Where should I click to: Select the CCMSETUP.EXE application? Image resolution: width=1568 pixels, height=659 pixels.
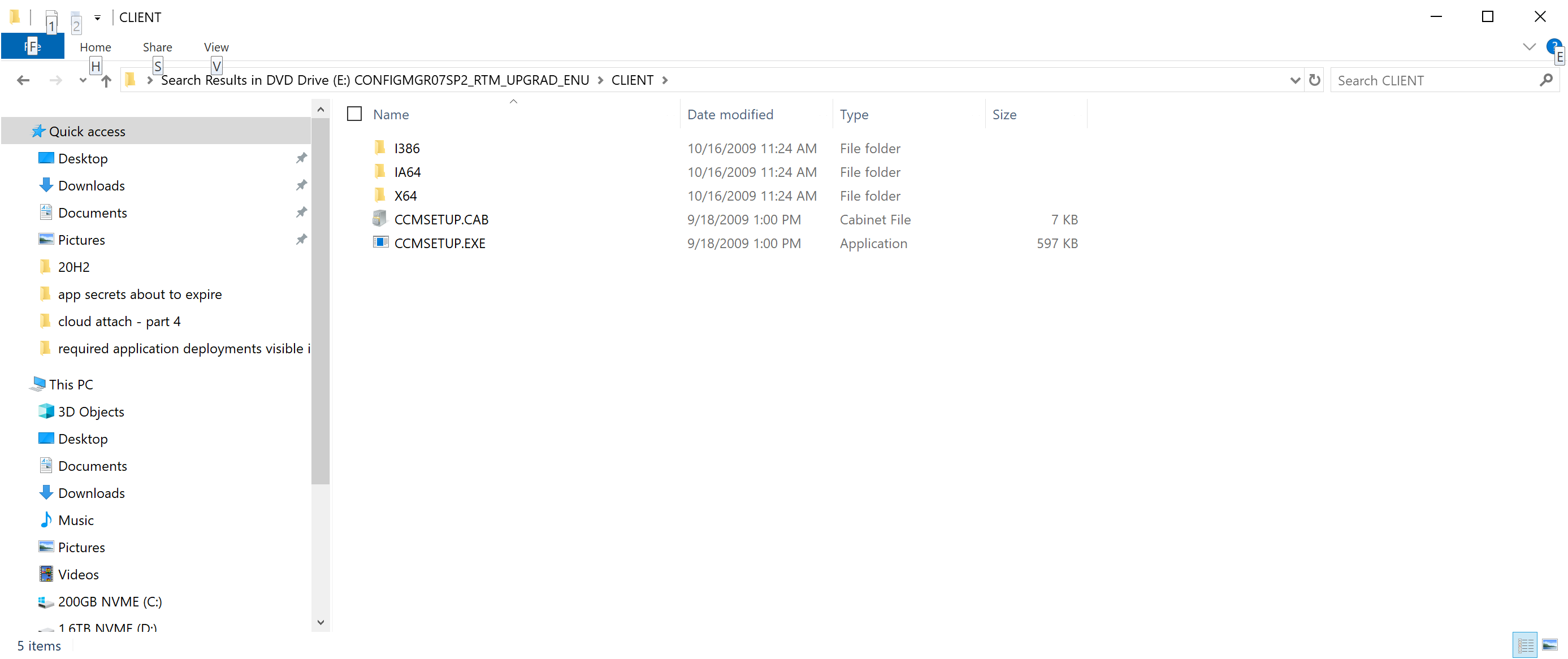(439, 243)
